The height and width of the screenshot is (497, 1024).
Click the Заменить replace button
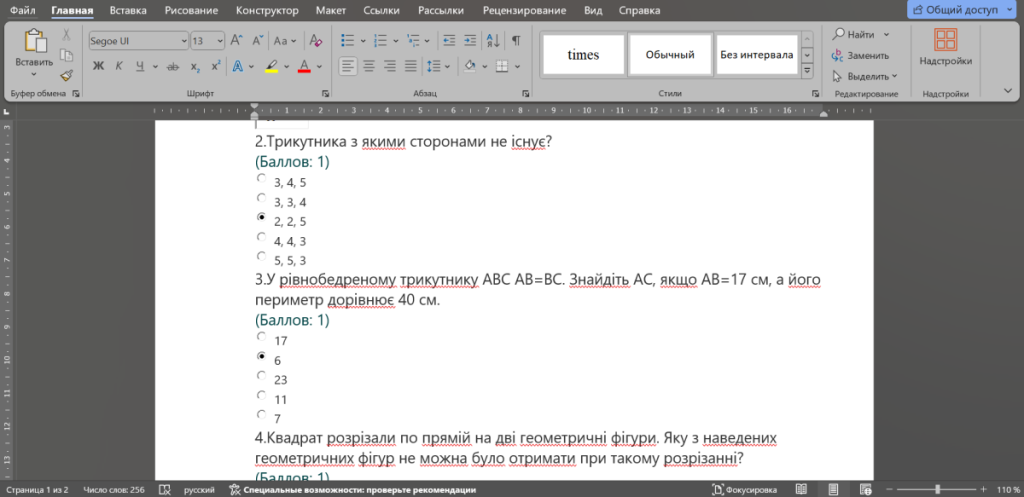tap(861, 56)
